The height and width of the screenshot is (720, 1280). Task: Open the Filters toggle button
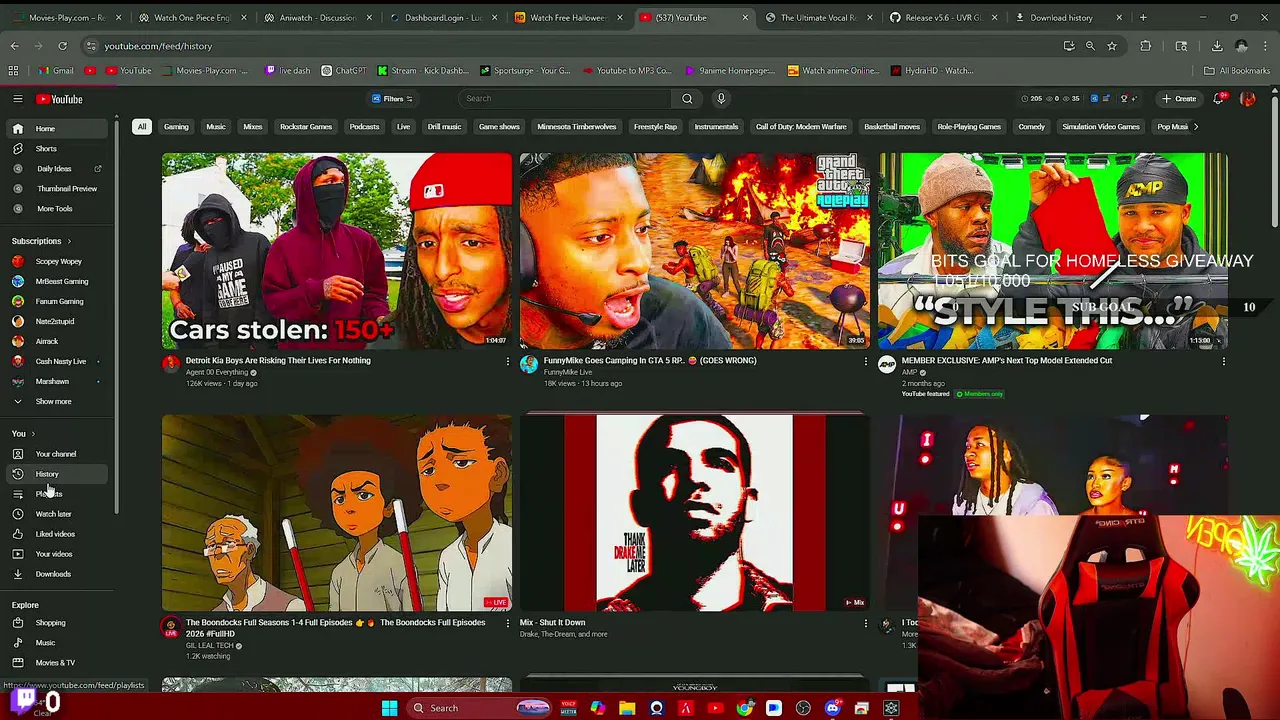coord(392,99)
